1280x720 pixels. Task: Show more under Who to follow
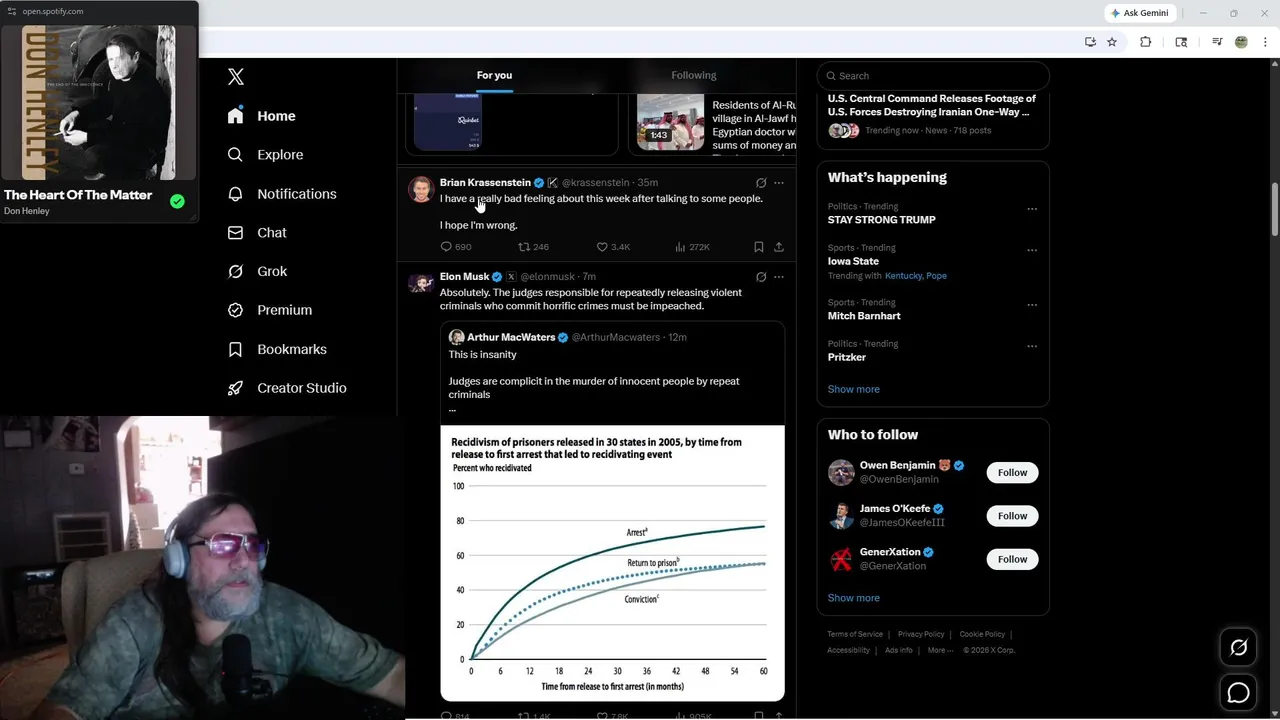click(x=854, y=598)
